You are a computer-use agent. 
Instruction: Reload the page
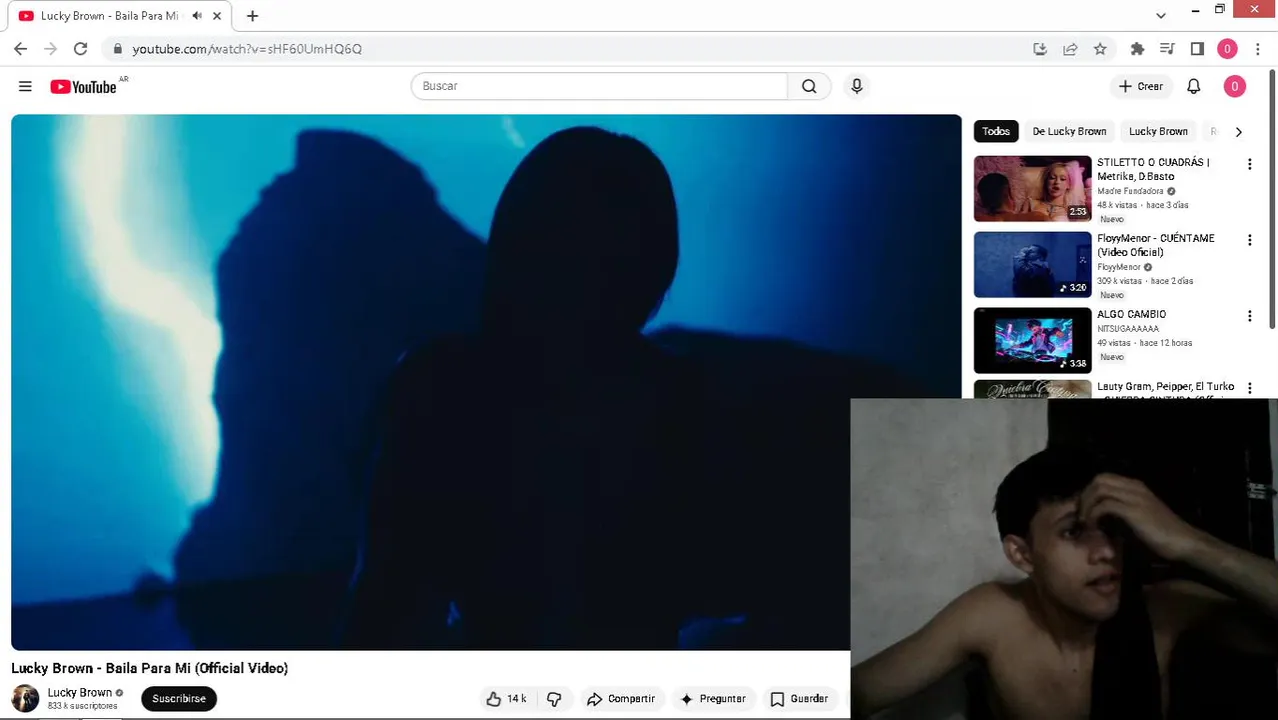pyautogui.click(x=80, y=48)
